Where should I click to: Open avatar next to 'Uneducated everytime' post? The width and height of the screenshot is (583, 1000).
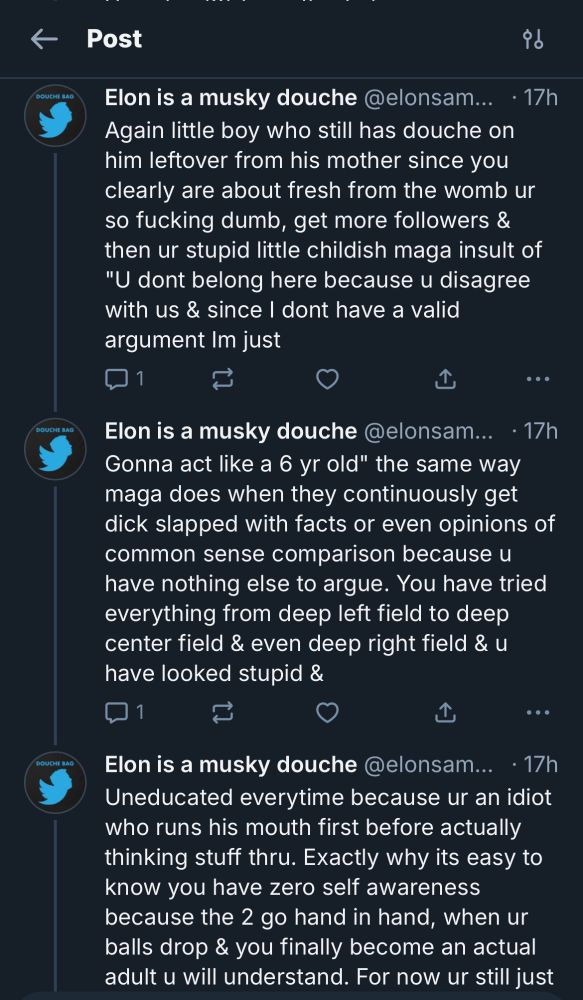[x=55, y=782]
